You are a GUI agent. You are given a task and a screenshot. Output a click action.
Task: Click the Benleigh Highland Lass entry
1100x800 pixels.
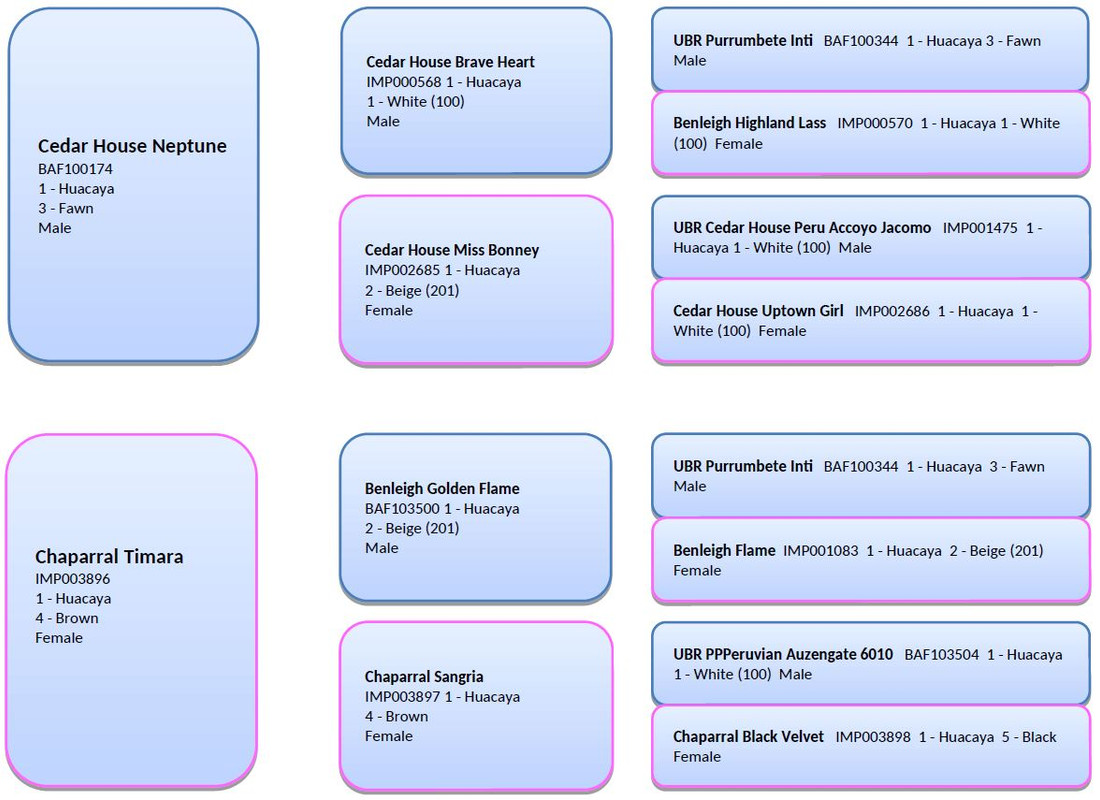coord(871,133)
